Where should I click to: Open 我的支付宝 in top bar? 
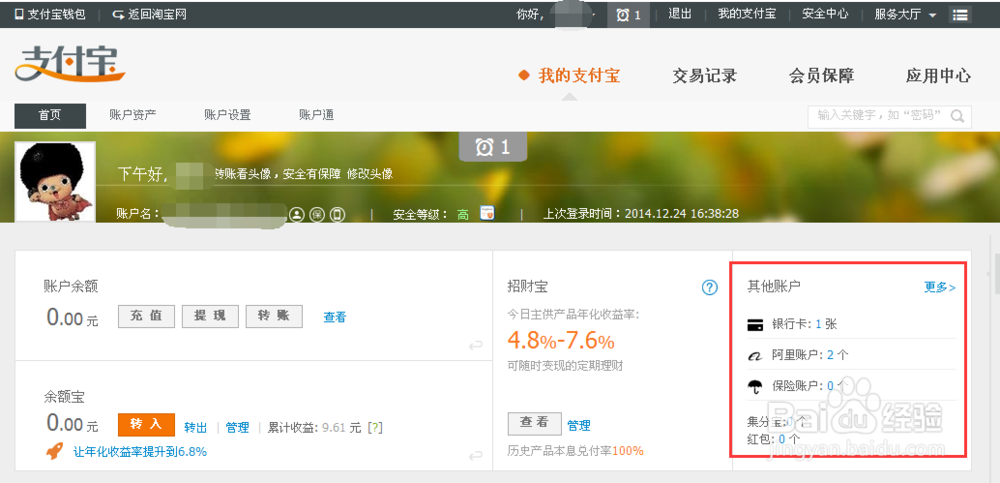click(x=747, y=13)
